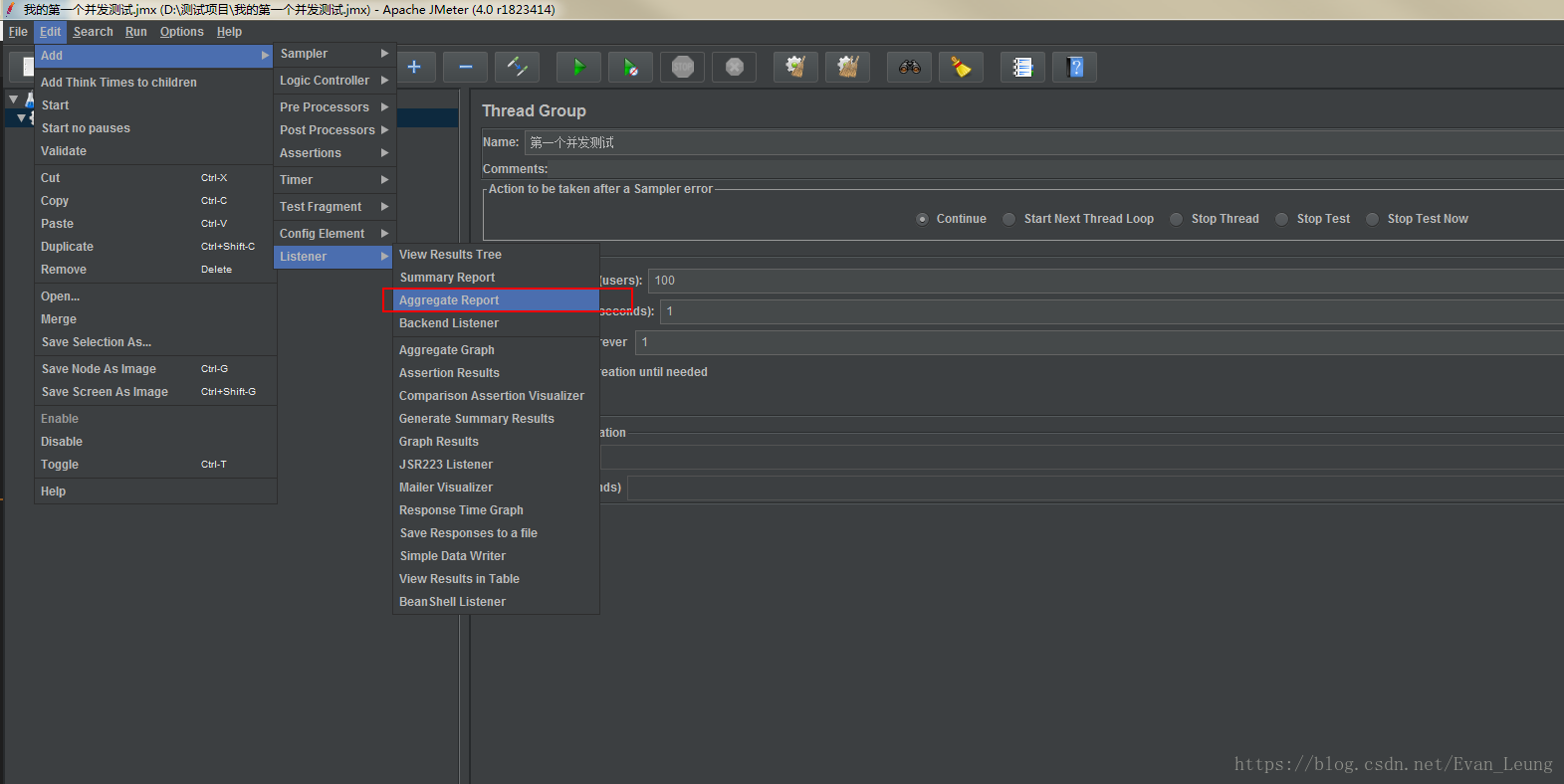Collapse the test plan tree root arrow
1564x784 pixels.
coord(13,99)
